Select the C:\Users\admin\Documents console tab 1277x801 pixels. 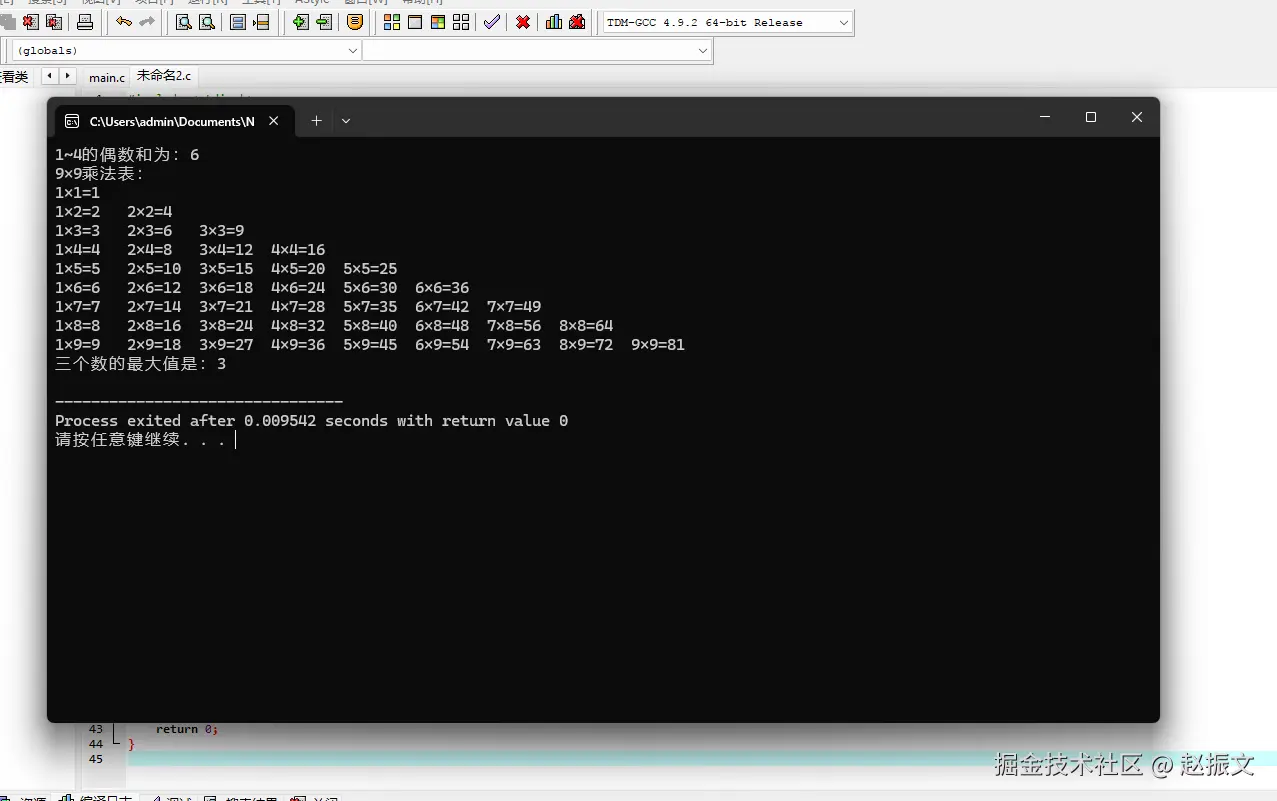tap(172, 121)
